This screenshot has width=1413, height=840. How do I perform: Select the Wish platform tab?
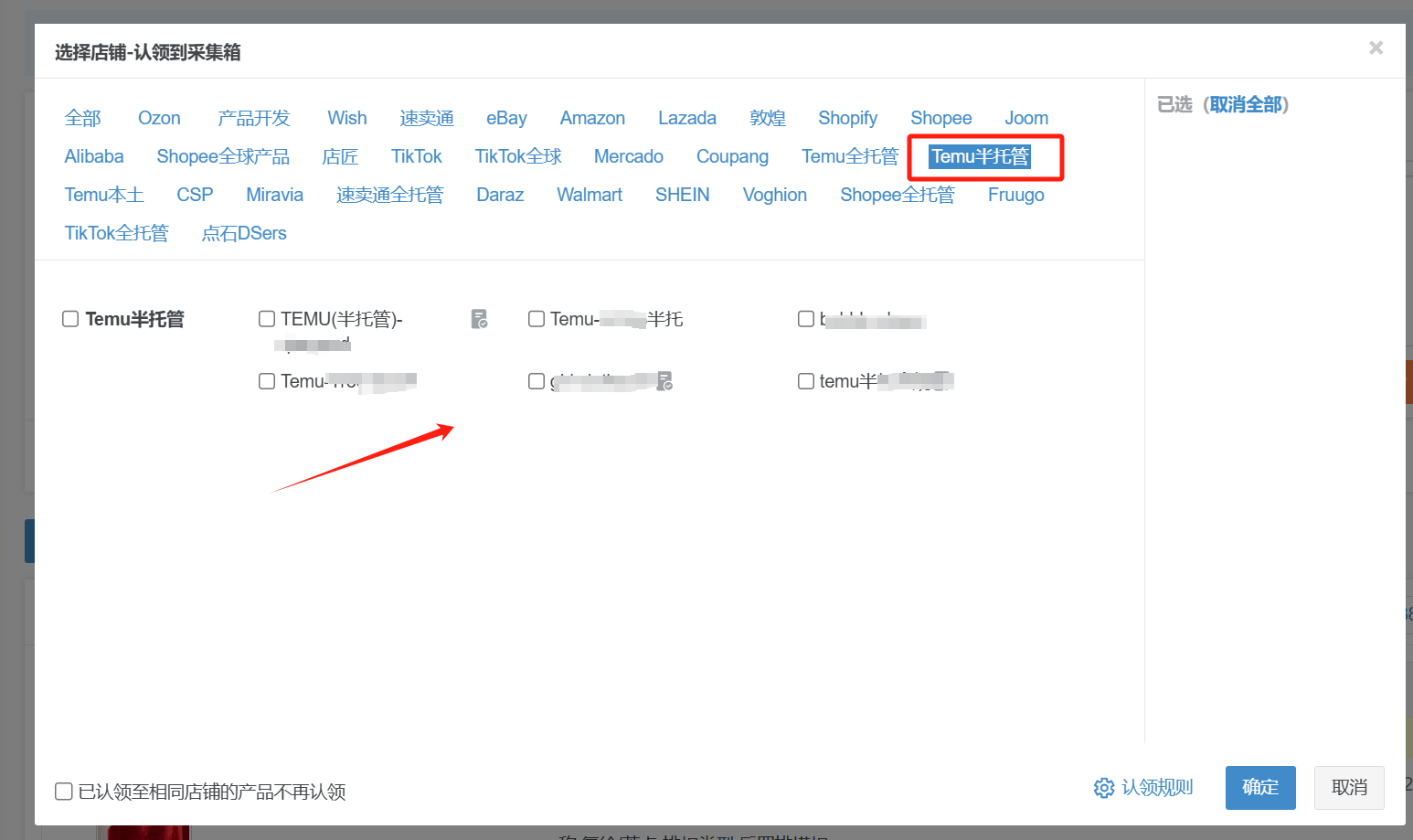(x=347, y=118)
